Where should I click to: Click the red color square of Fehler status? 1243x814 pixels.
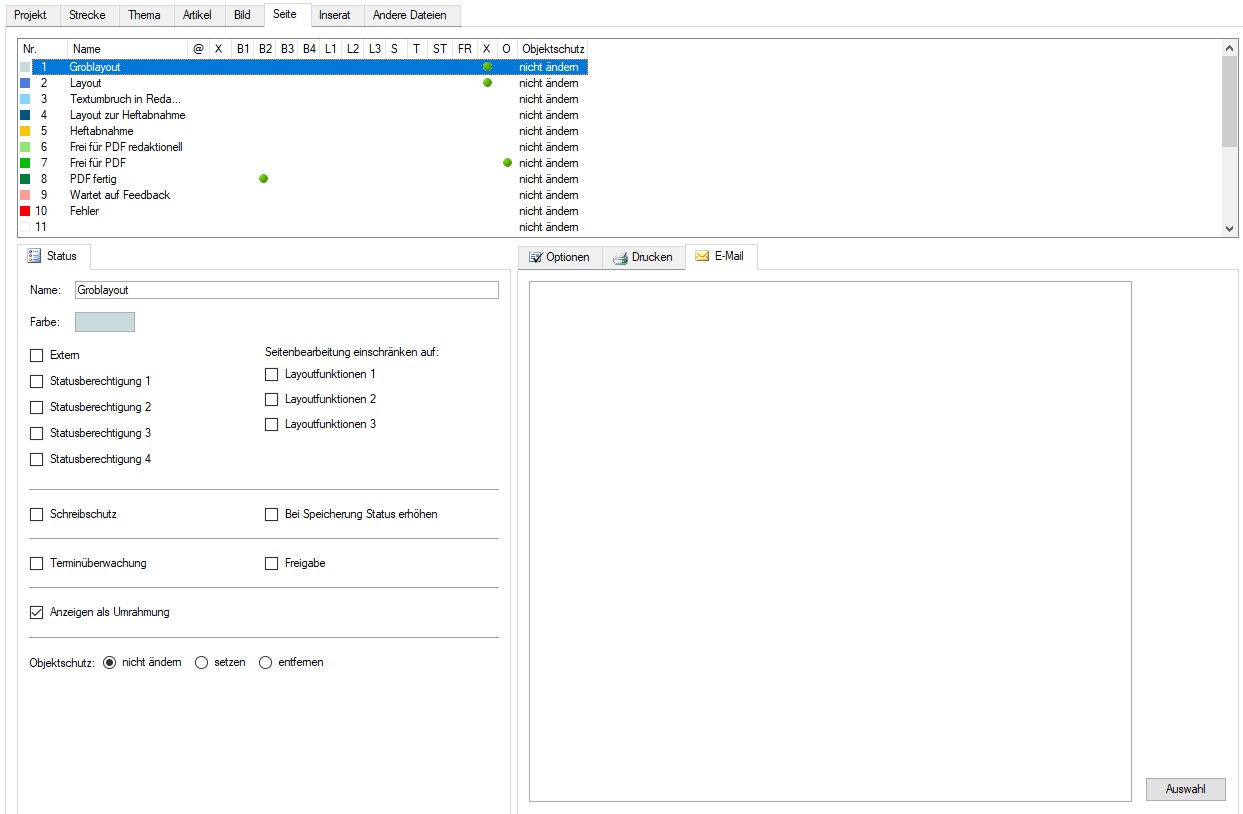click(x=25, y=211)
